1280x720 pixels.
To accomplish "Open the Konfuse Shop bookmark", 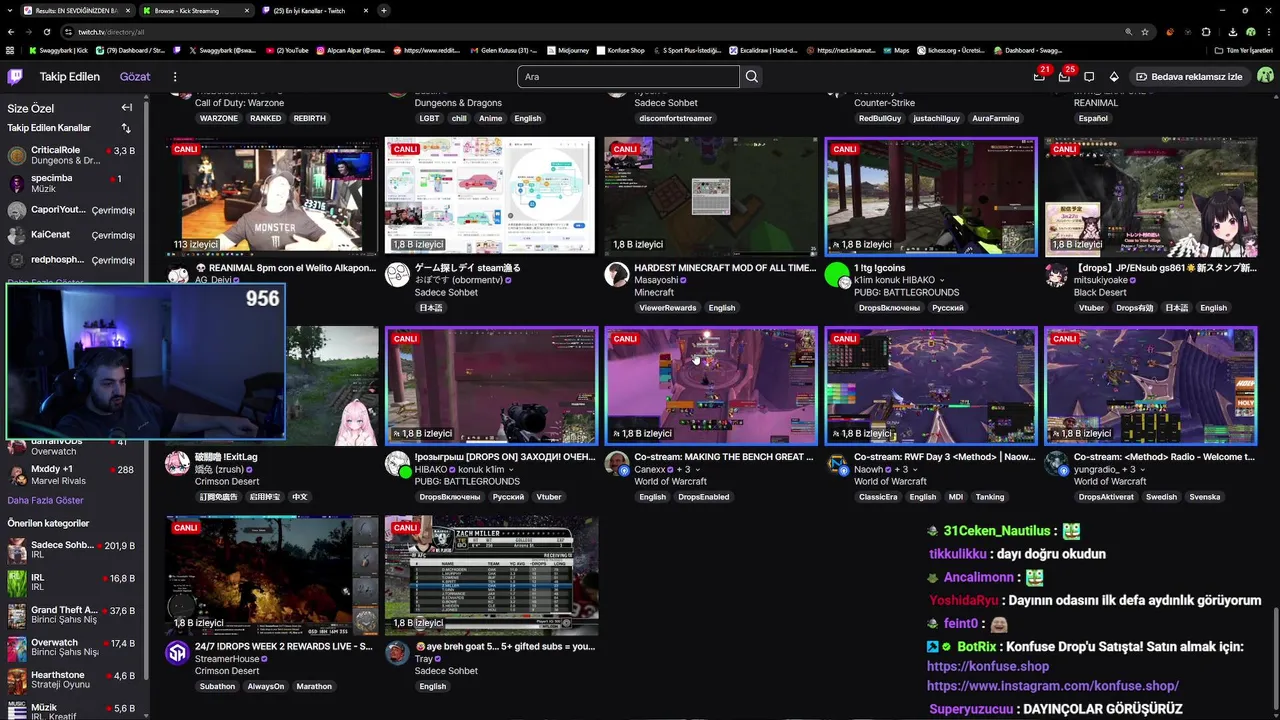I will [620, 50].
